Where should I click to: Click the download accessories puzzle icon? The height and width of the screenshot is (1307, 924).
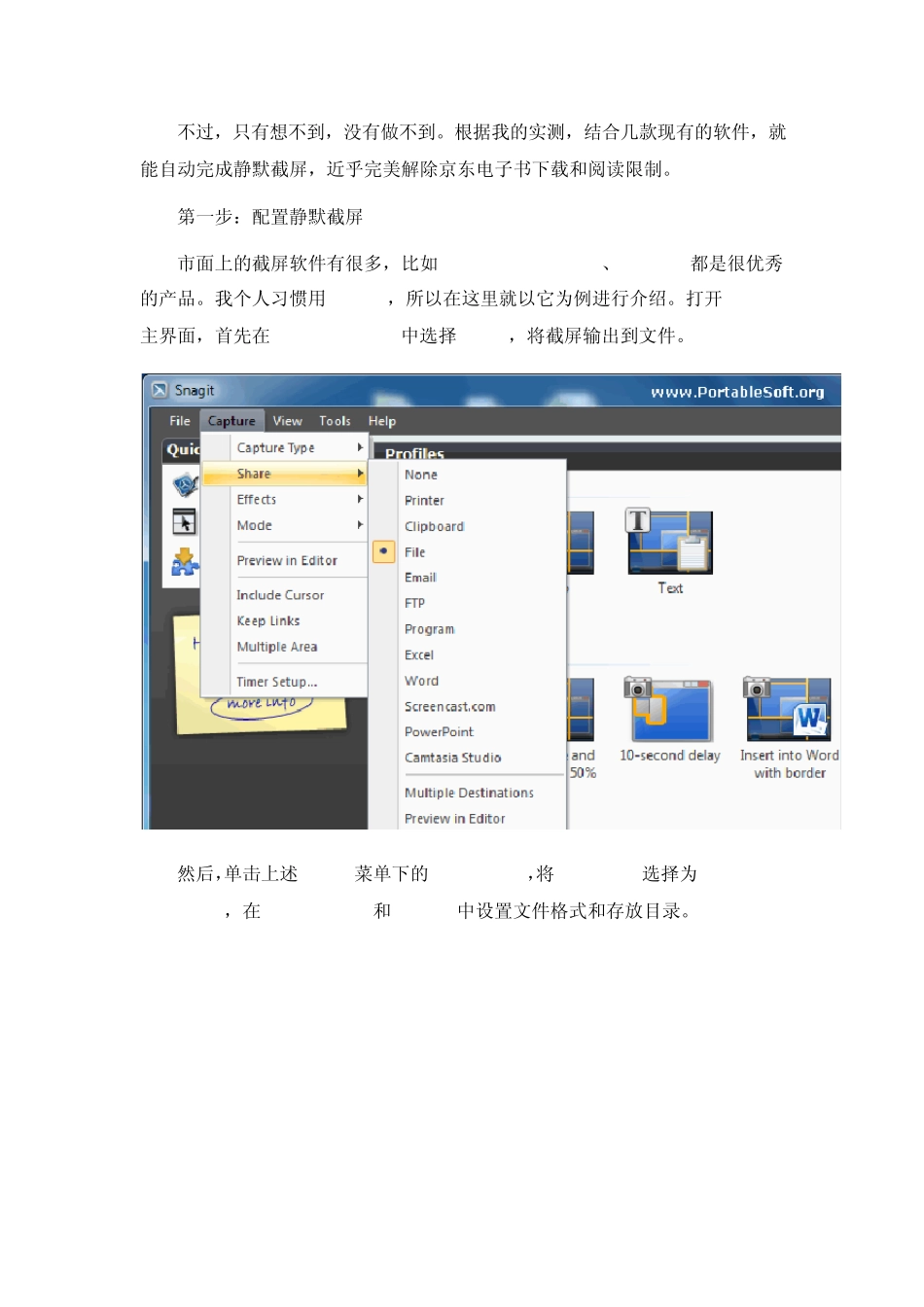pyautogui.click(x=184, y=561)
